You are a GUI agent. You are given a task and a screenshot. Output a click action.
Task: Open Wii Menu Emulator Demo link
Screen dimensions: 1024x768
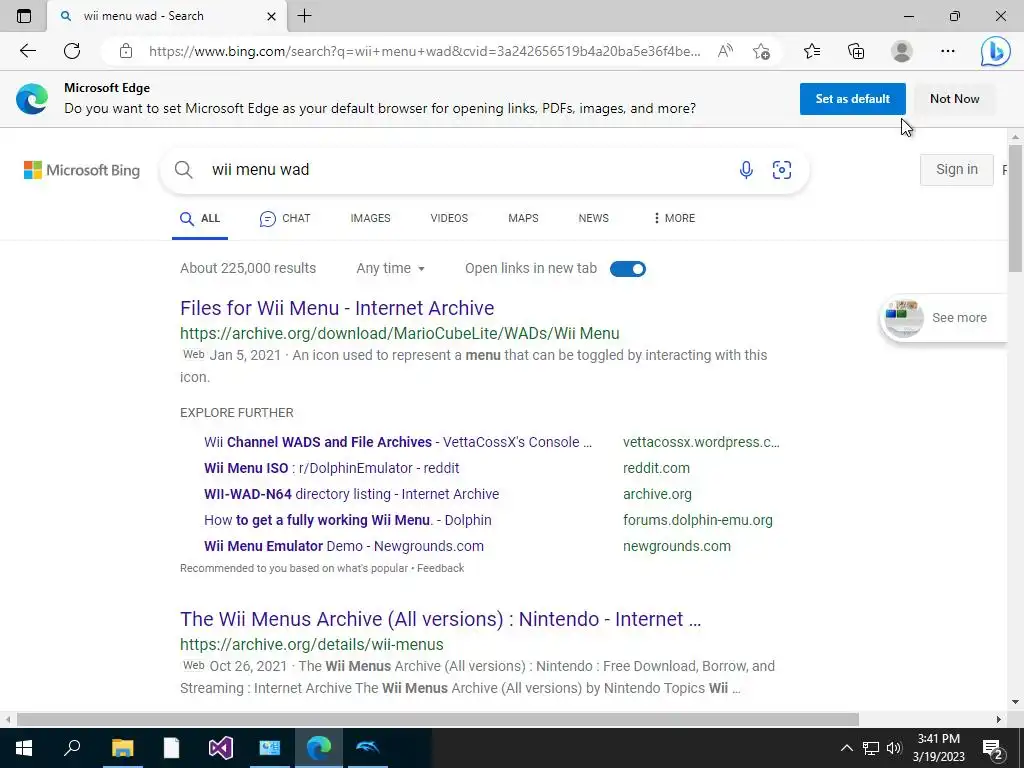pyautogui.click(x=344, y=547)
